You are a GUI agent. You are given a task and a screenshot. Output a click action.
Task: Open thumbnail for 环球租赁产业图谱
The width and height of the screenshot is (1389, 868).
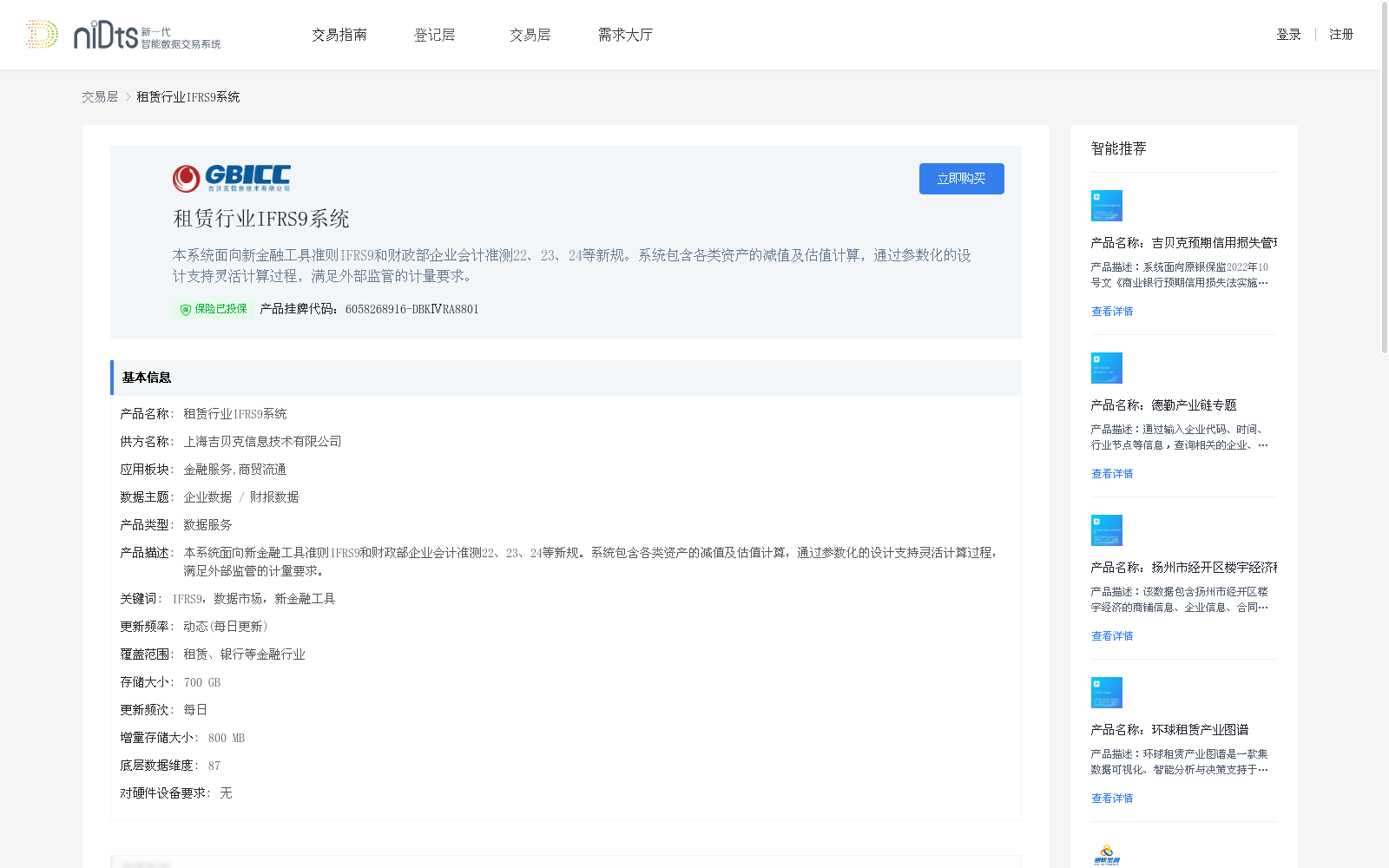click(1107, 693)
